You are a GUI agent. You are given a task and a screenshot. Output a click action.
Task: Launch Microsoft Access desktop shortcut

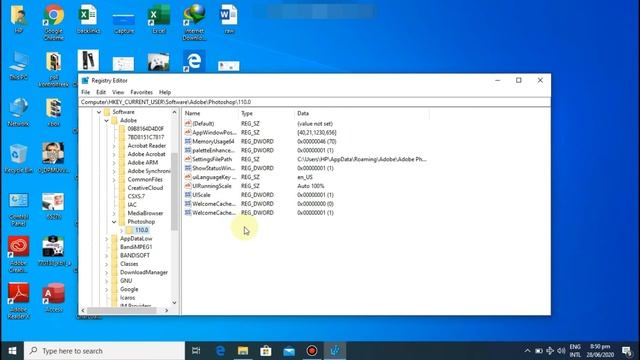tap(53, 298)
